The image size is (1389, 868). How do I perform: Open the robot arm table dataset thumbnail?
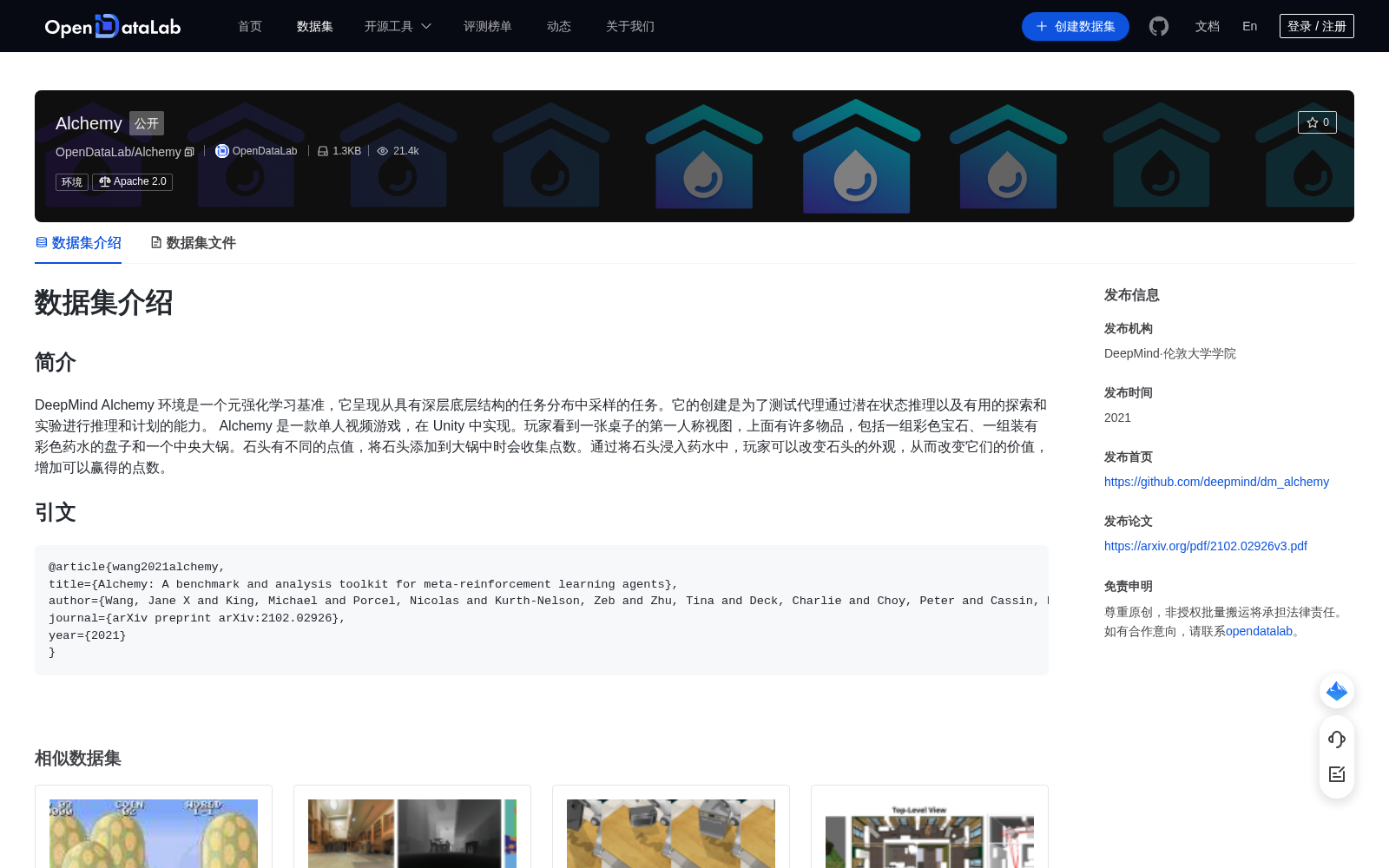(x=671, y=833)
